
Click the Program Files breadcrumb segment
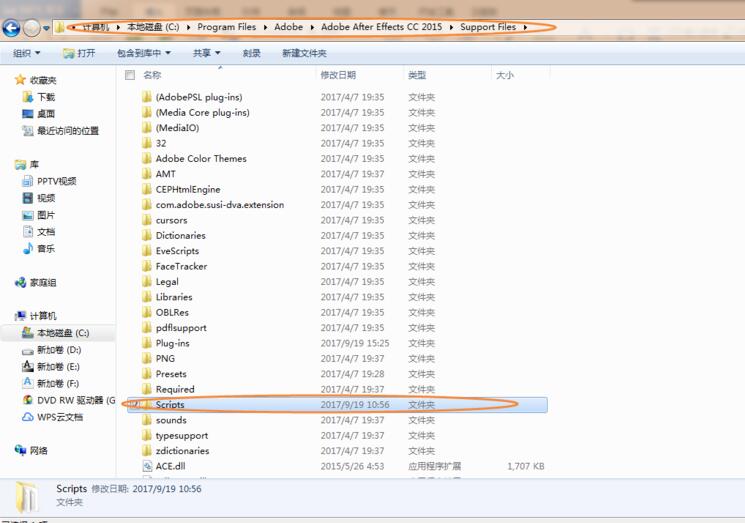tap(227, 27)
